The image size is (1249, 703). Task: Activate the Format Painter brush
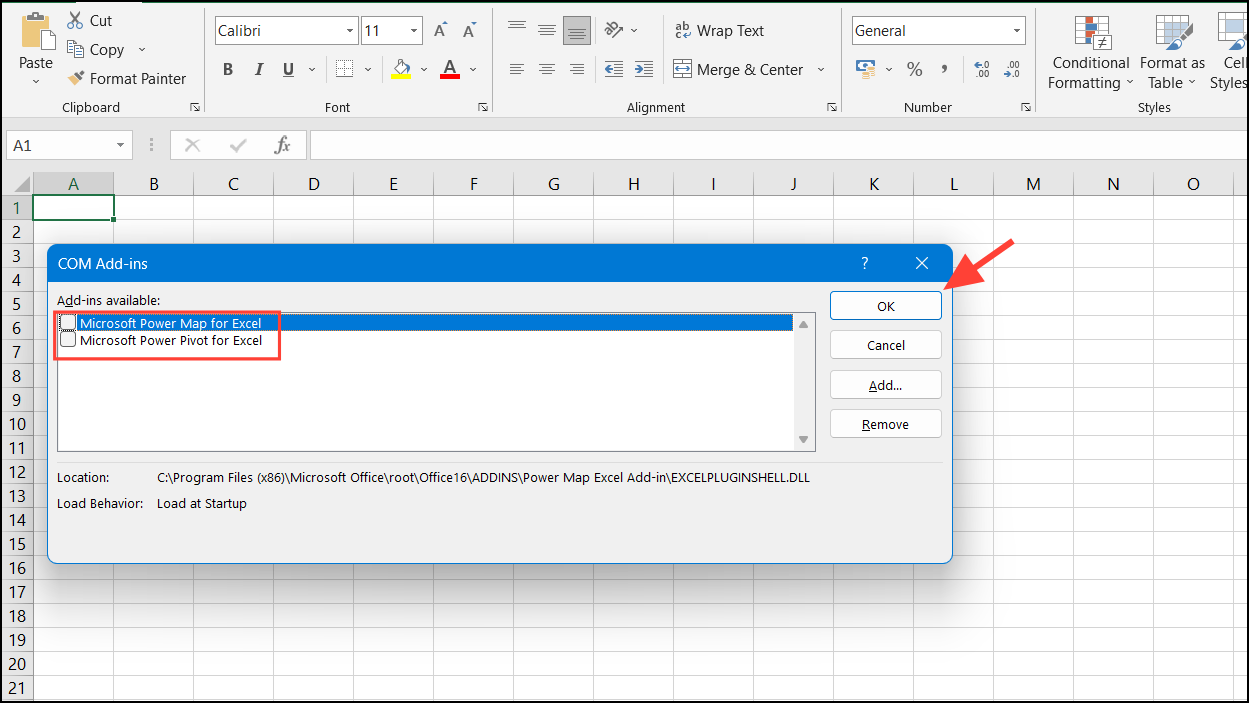75,78
